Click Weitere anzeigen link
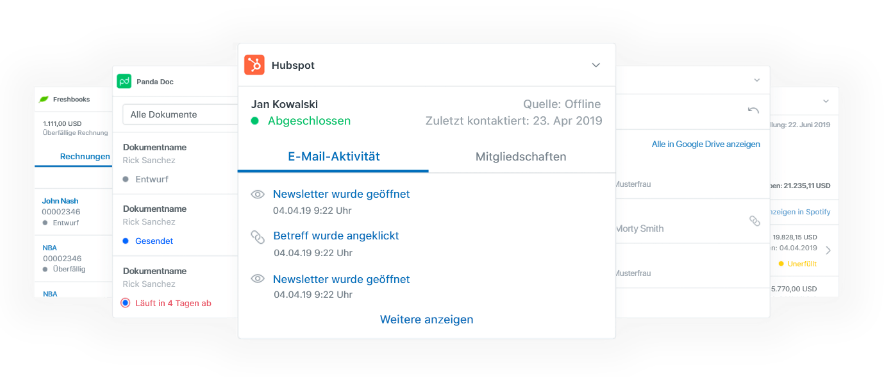 426,319
